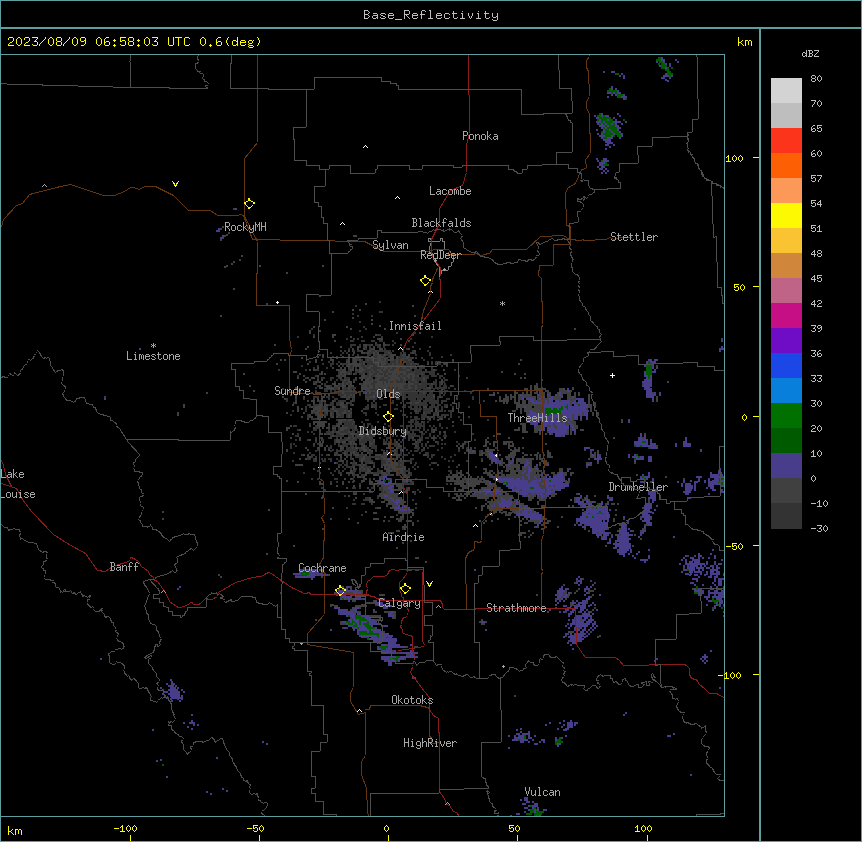This screenshot has height=842, width=862.
Task: Click the ThreeHills map label
Action: [x=537, y=418]
